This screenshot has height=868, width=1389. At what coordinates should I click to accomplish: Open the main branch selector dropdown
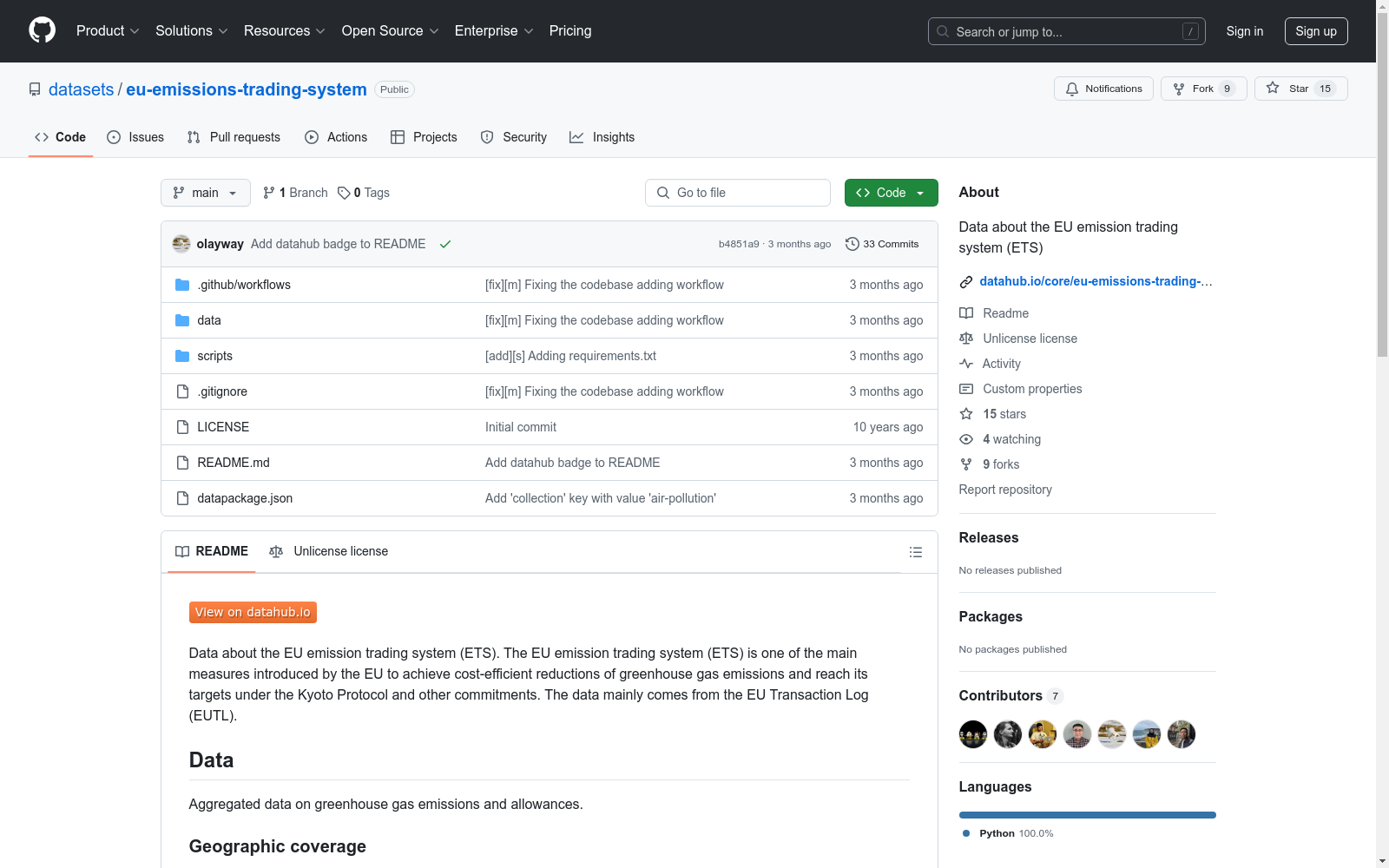coord(206,193)
